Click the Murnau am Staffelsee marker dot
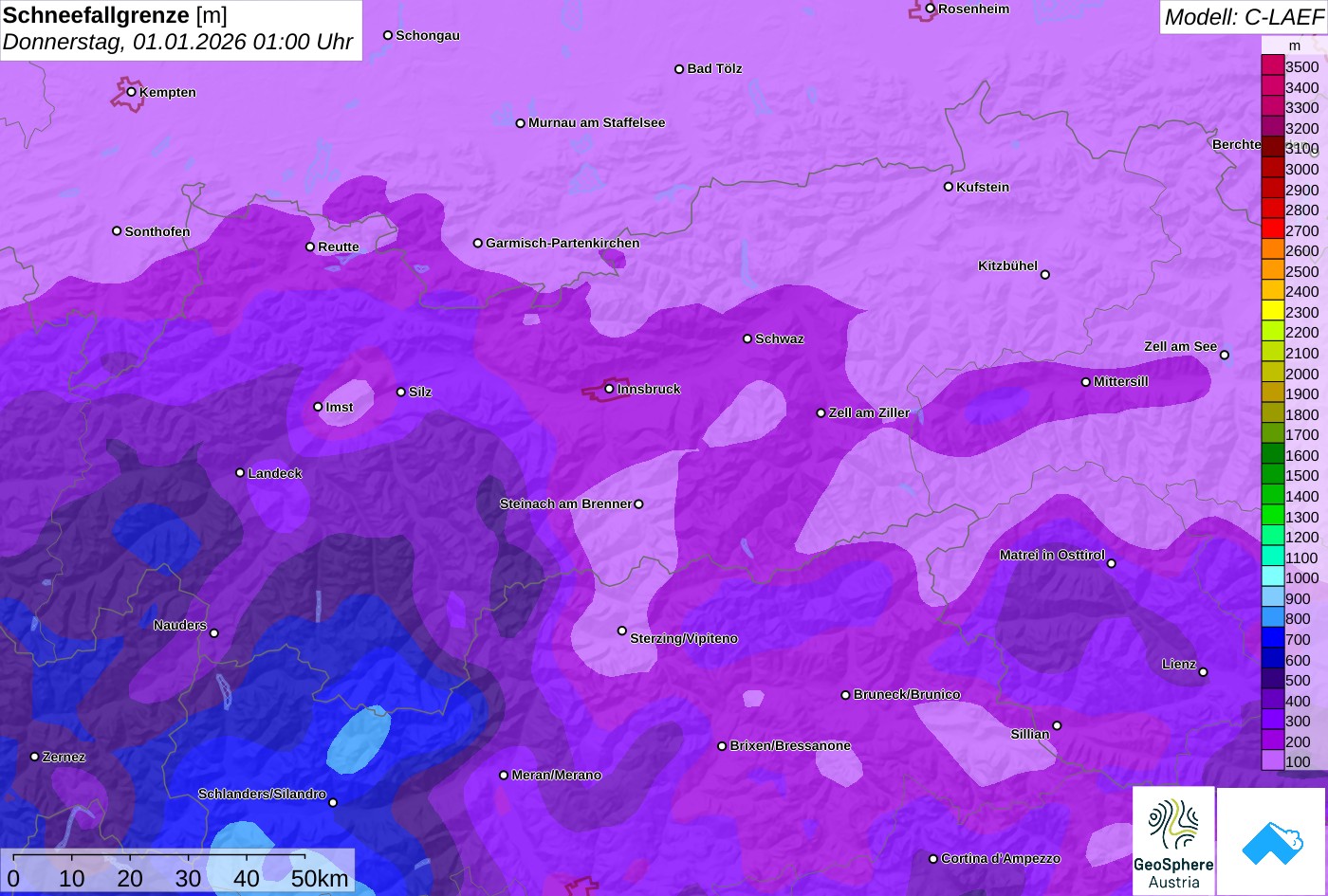 click(x=521, y=123)
